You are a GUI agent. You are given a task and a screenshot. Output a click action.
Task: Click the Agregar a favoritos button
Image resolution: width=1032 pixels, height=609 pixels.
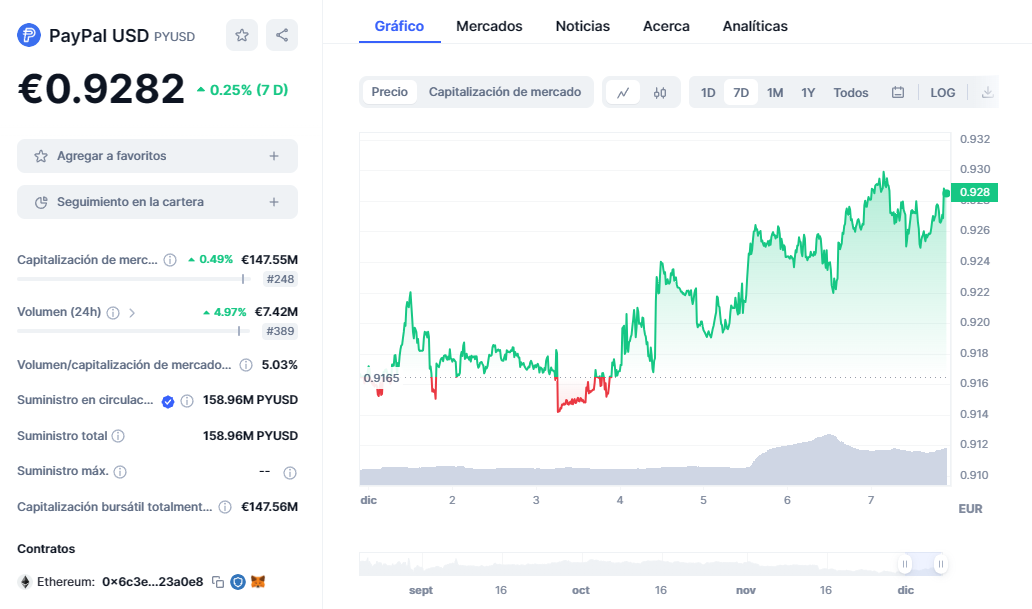(157, 156)
